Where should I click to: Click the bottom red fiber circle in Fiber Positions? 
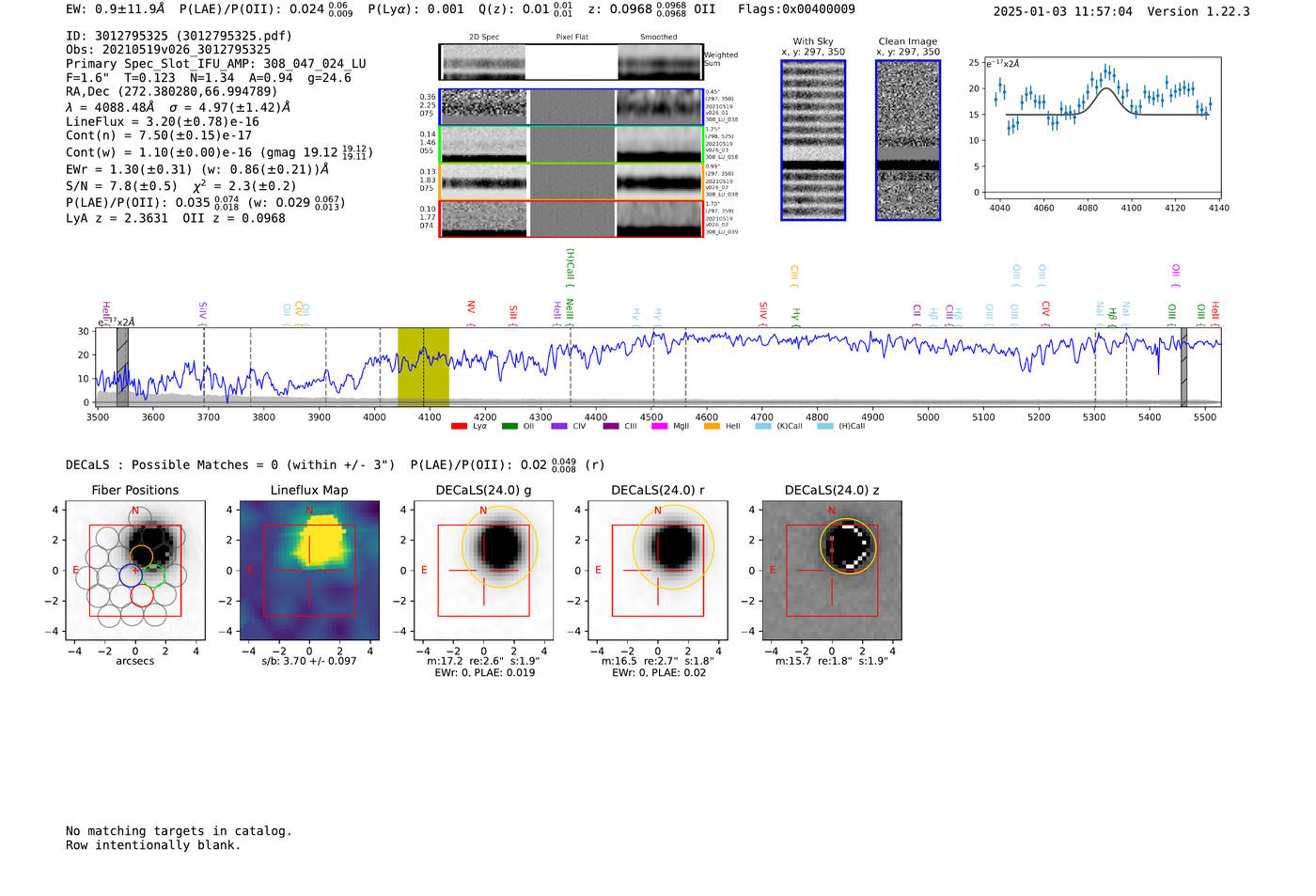[x=142, y=595]
